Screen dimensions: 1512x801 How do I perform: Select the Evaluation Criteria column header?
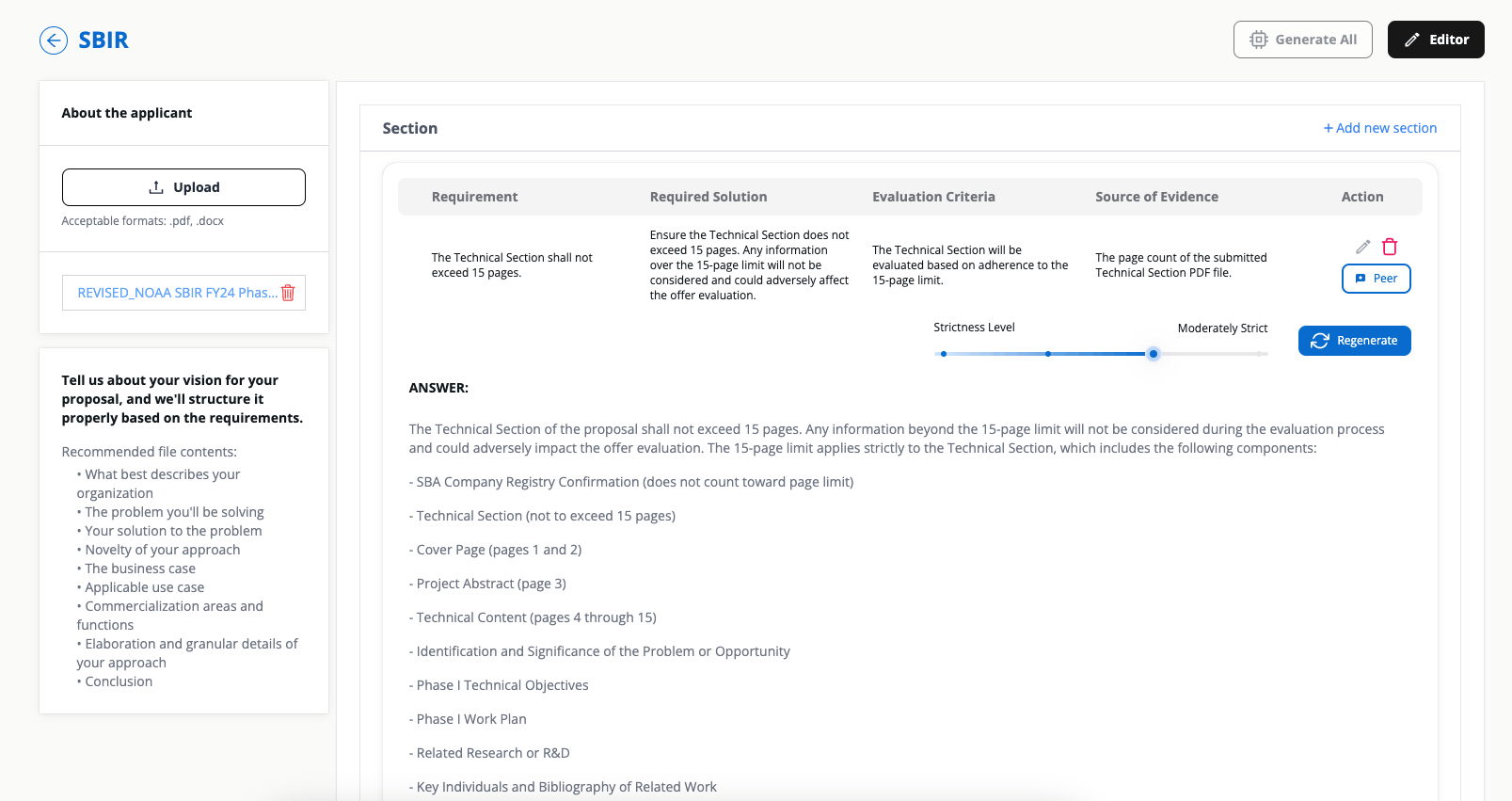pos(933,197)
